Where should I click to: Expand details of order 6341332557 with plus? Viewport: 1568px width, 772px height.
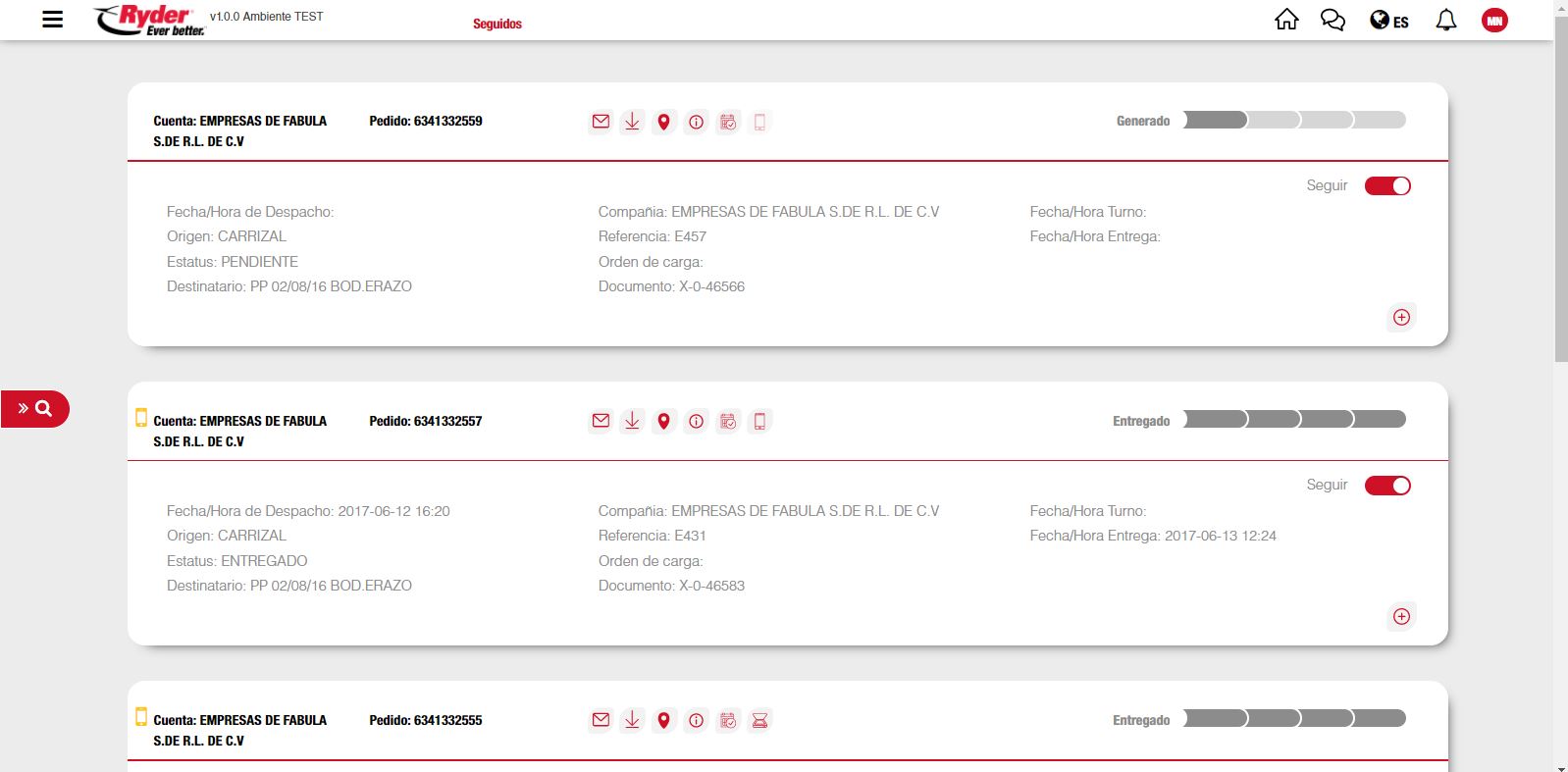1401,616
